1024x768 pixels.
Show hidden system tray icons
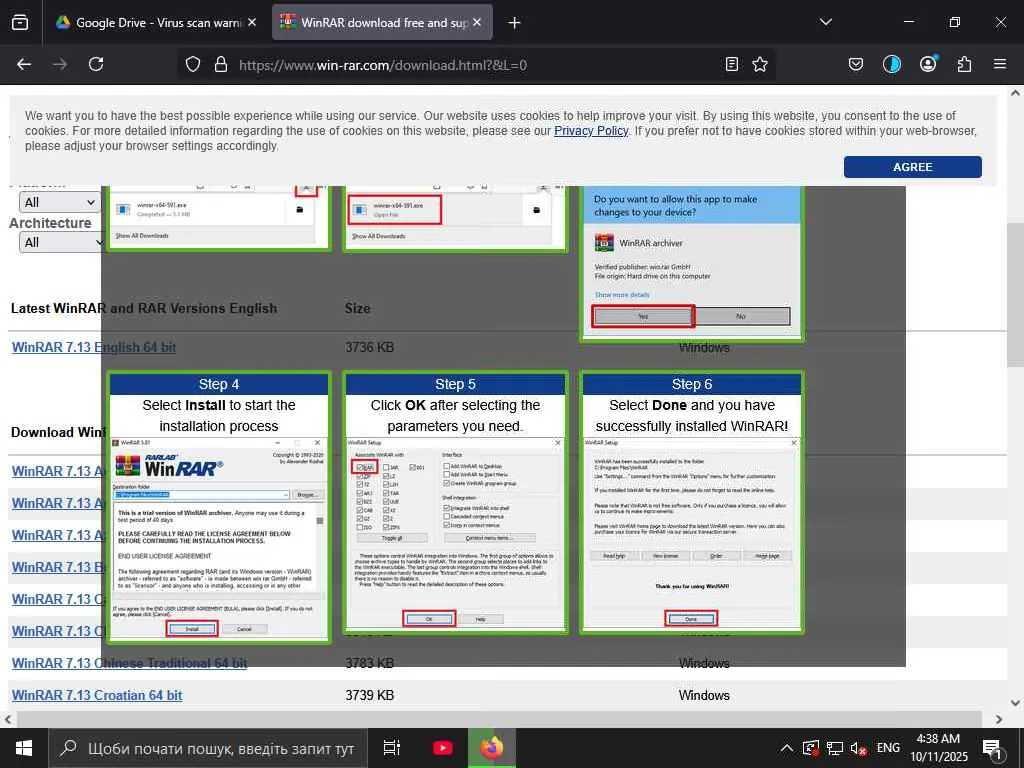tap(787, 748)
